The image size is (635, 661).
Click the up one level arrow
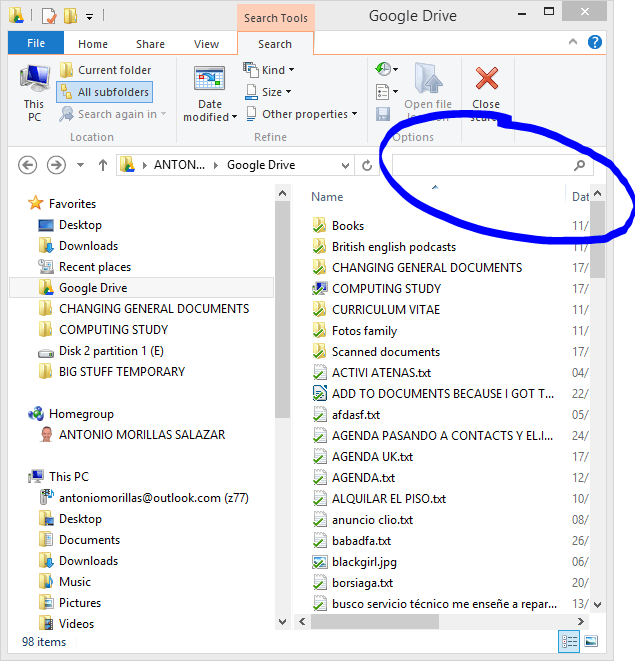(102, 165)
